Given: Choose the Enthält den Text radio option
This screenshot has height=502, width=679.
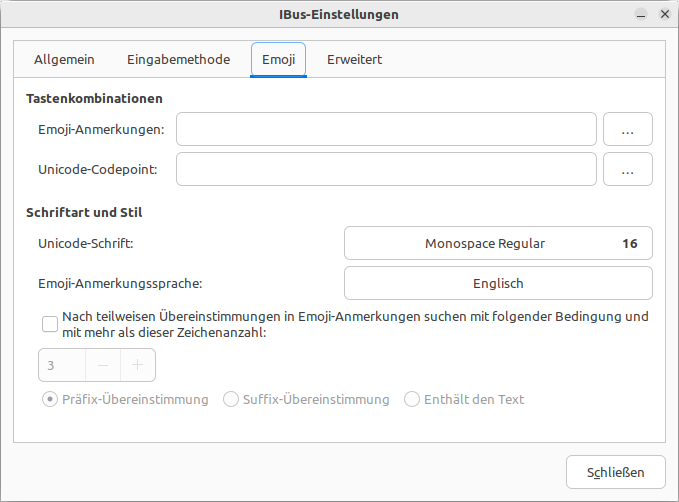Looking at the screenshot, I should tap(412, 399).
